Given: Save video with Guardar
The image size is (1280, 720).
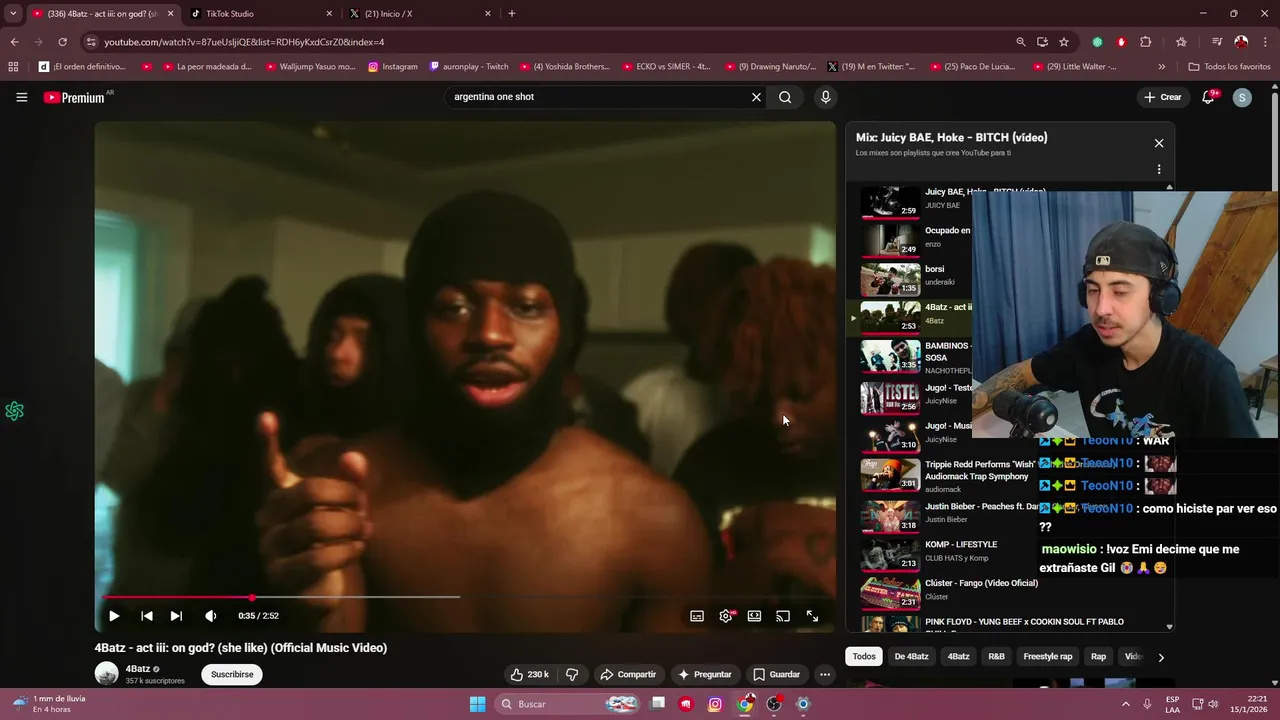Looking at the screenshot, I should 776,674.
